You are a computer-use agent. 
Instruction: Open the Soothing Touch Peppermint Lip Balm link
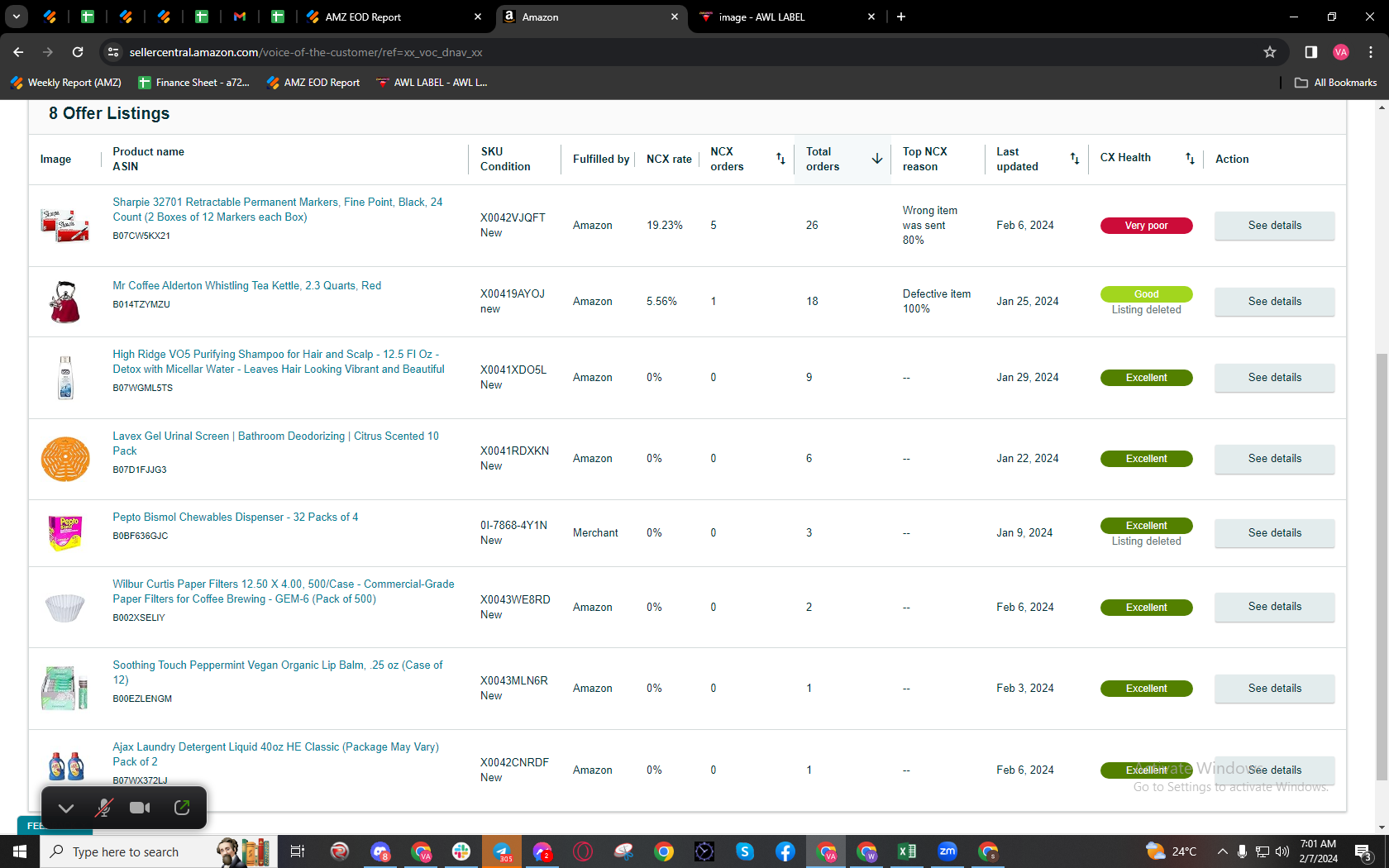pyautogui.click(x=278, y=672)
